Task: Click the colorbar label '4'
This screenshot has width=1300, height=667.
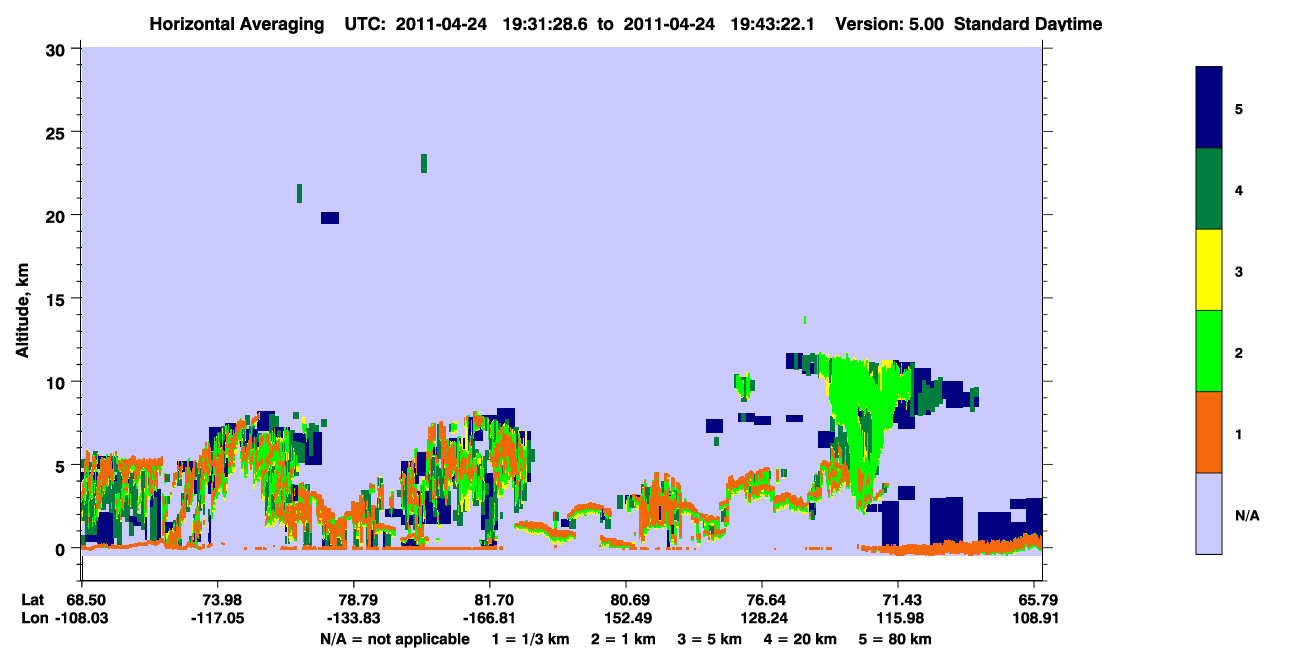Action: click(x=1239, y=190)
